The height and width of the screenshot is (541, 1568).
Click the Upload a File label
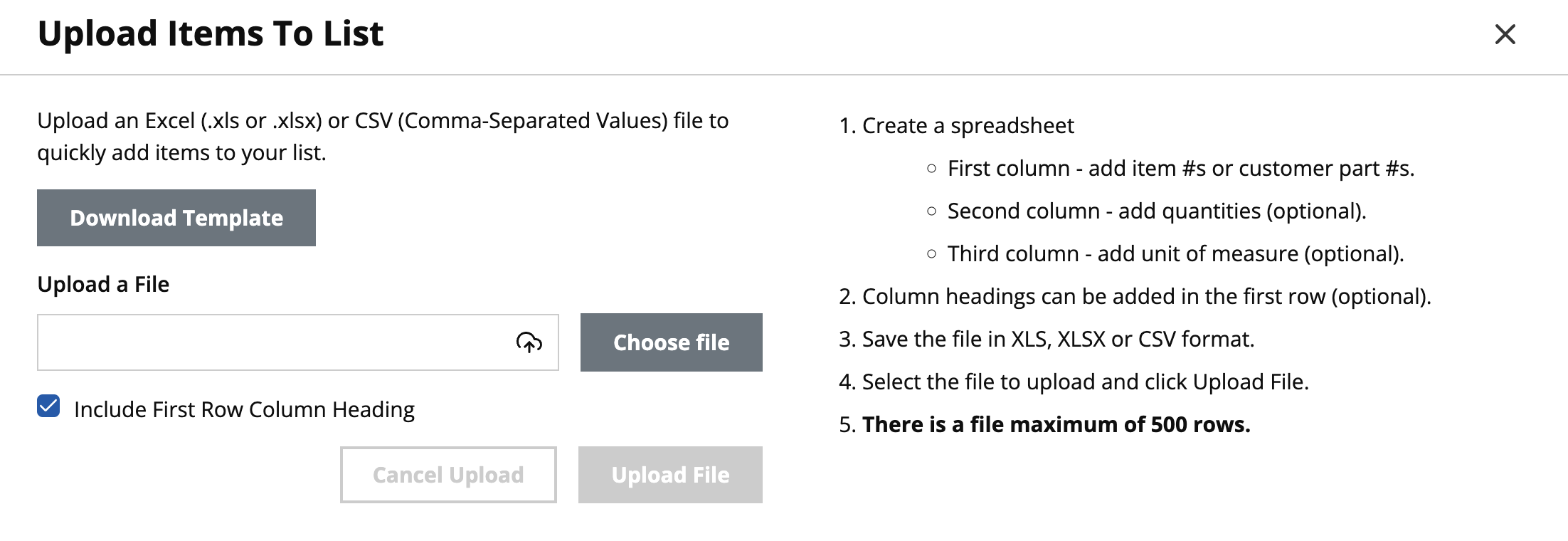tap(103, 284)
